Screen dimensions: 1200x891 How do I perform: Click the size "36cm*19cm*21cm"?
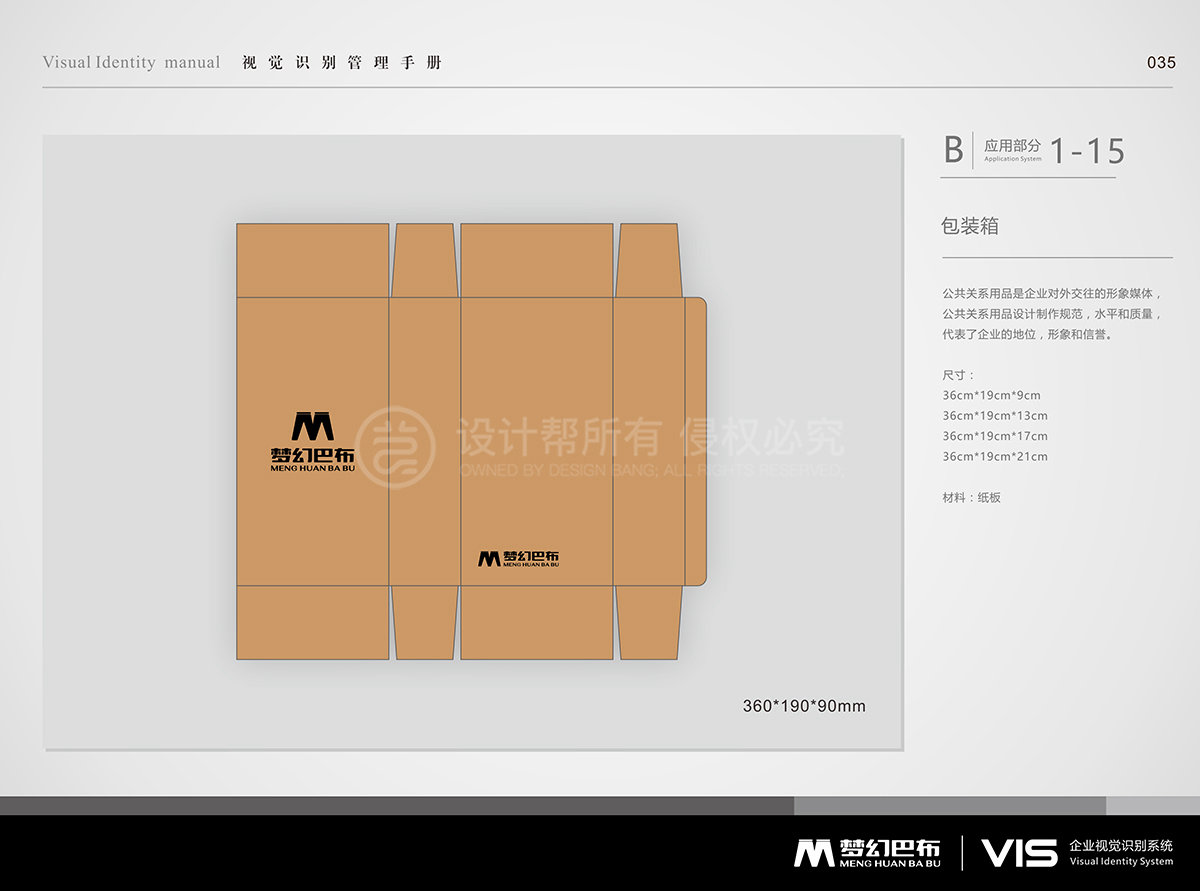click(x=995, y=457)
